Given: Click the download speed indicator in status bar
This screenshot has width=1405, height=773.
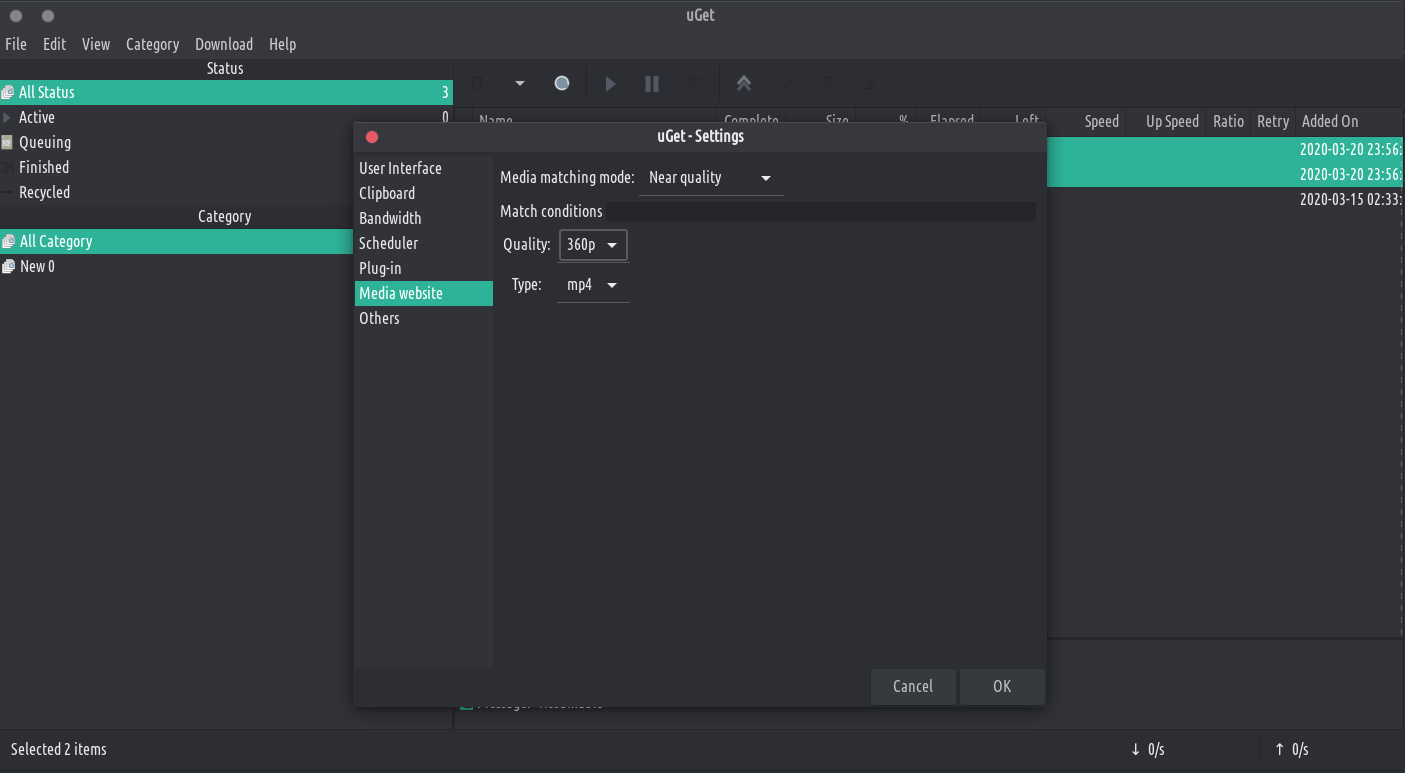Looking at the screenshot, I should tap(1148, 749).
